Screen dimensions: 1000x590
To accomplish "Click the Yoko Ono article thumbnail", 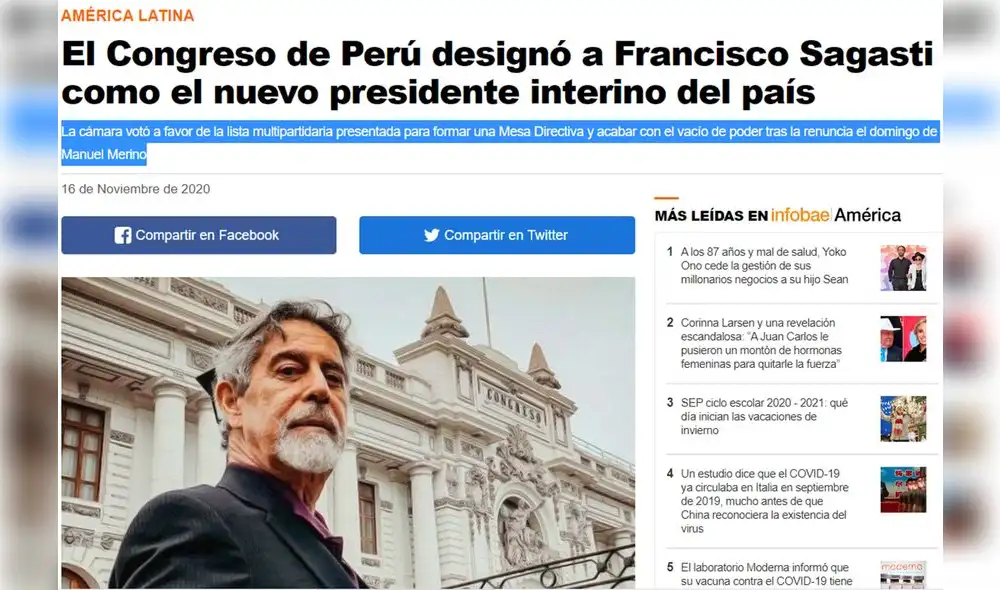I will coord(903,268).
